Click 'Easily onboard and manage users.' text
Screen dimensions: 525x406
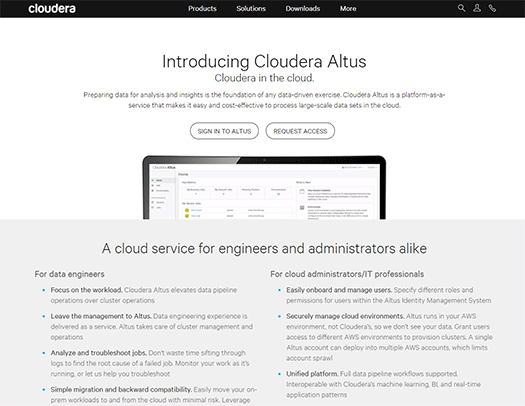339,290
